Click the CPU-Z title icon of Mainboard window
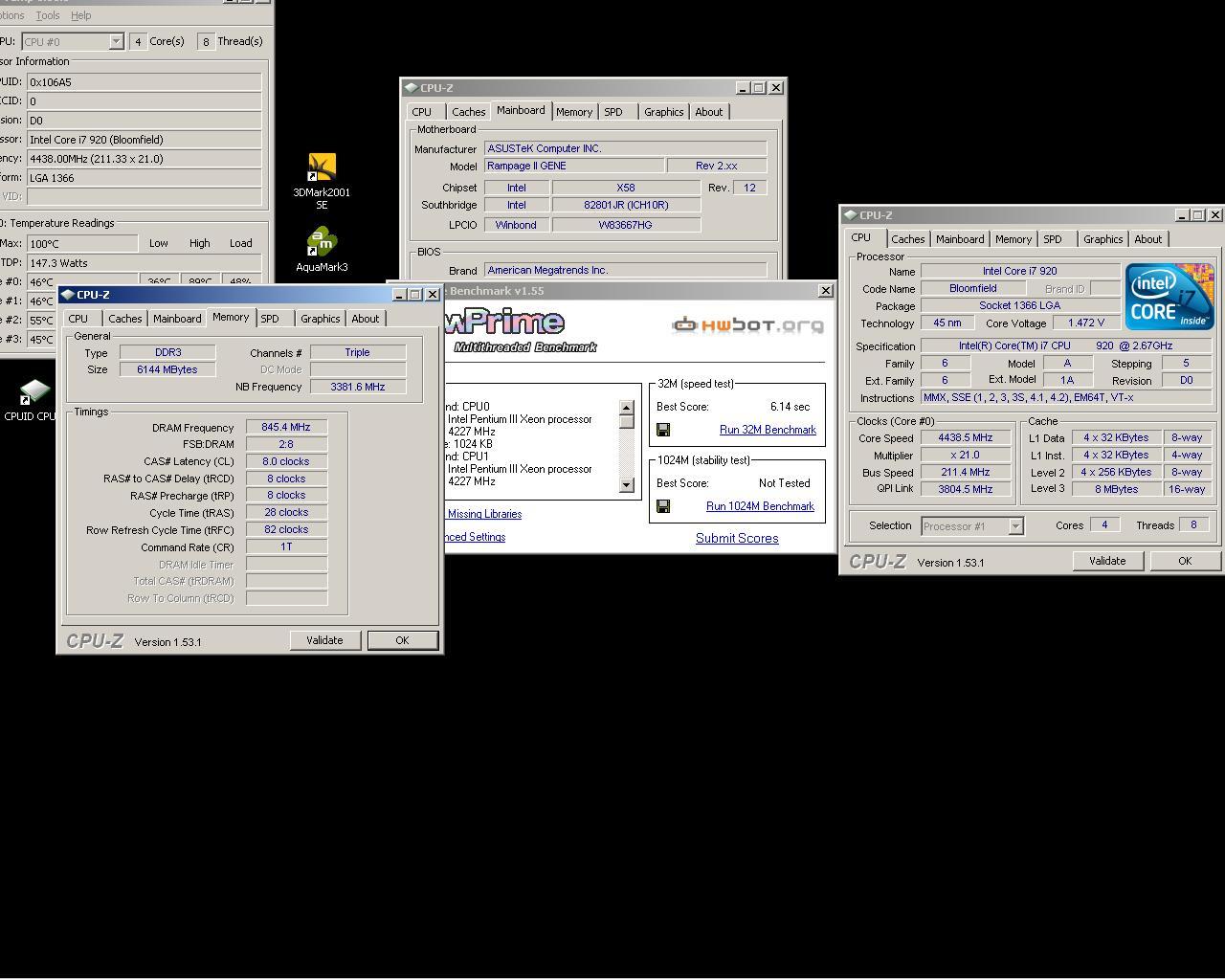This screenshot has width=1225, height=980. (x=411, y=88)
